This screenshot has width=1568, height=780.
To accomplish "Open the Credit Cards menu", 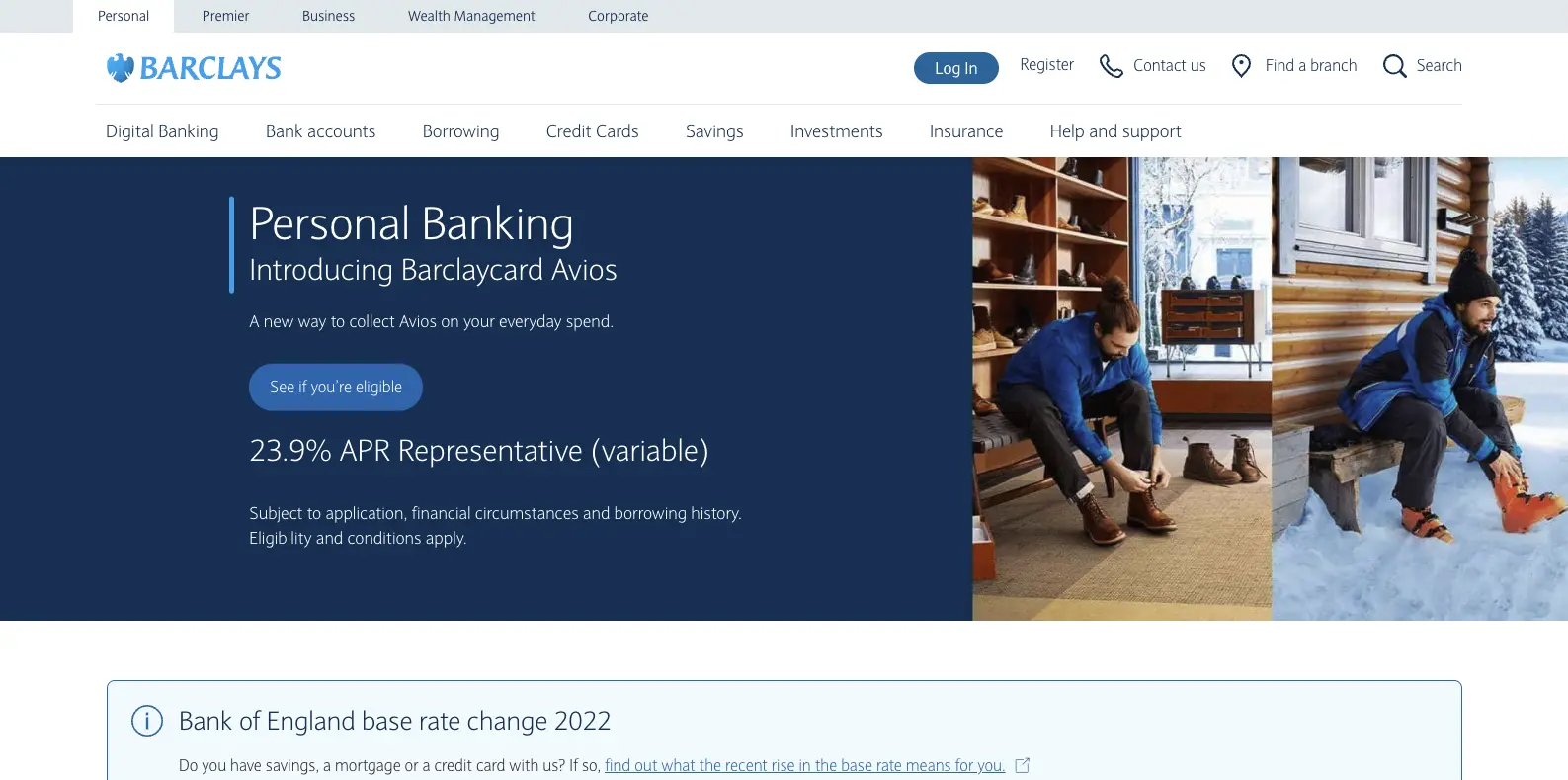I will (x=593, y=131).
